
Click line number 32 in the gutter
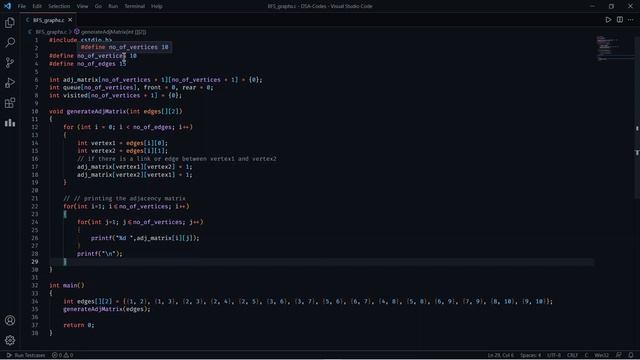click(35, 285)
